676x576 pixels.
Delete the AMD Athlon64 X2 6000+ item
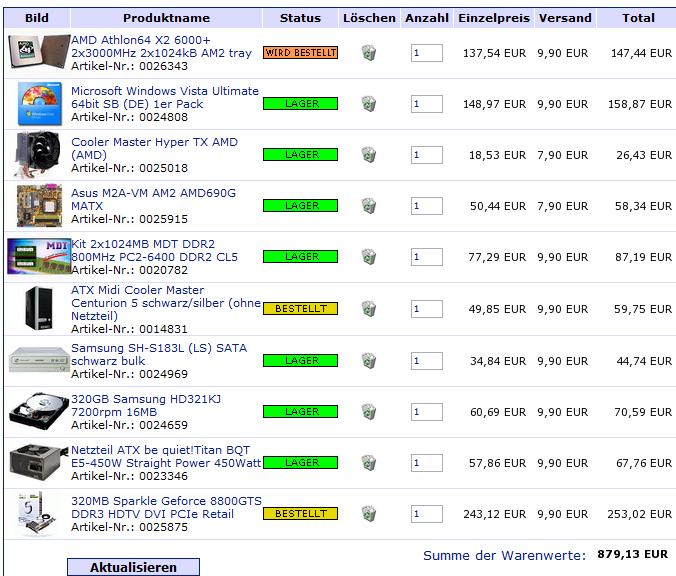tap(369, 53)
